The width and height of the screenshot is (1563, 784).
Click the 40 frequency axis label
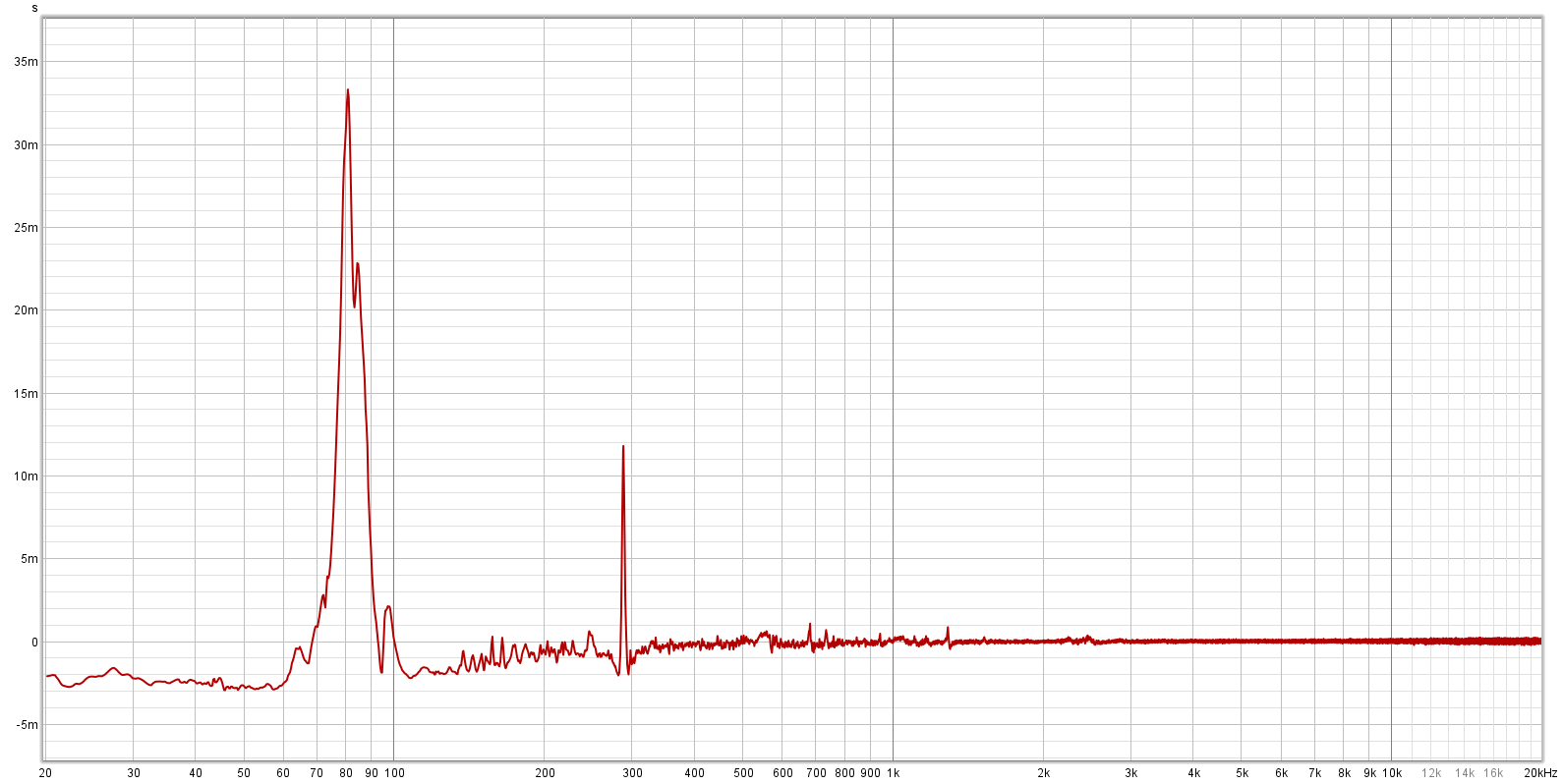point(196,773)
